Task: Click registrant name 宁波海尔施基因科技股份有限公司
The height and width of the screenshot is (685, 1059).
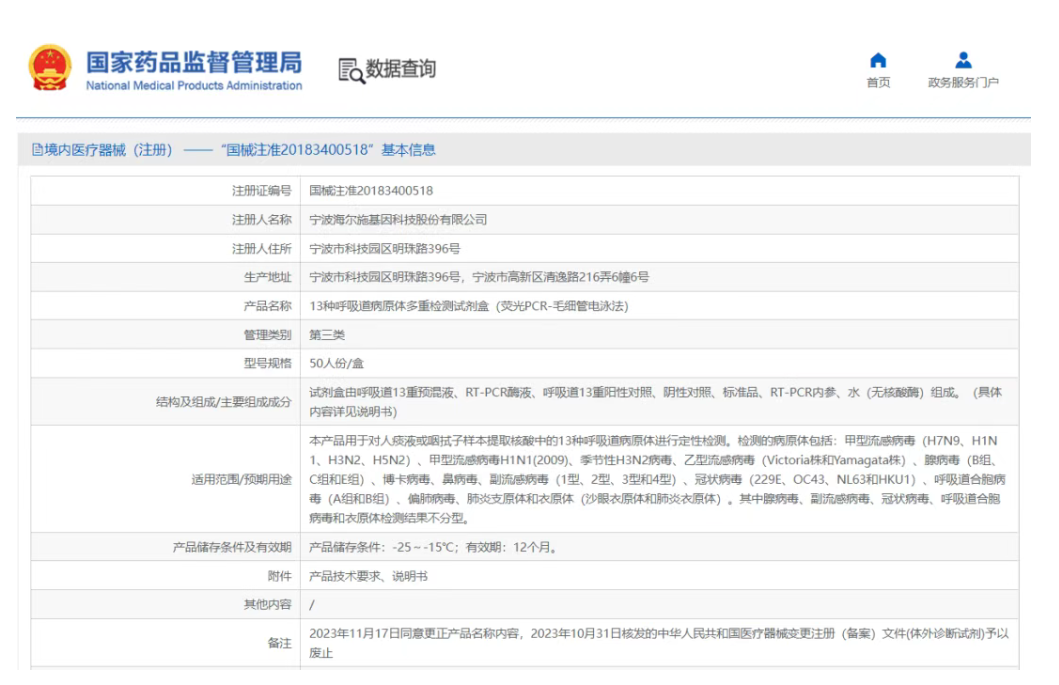Action: (398, 219)
